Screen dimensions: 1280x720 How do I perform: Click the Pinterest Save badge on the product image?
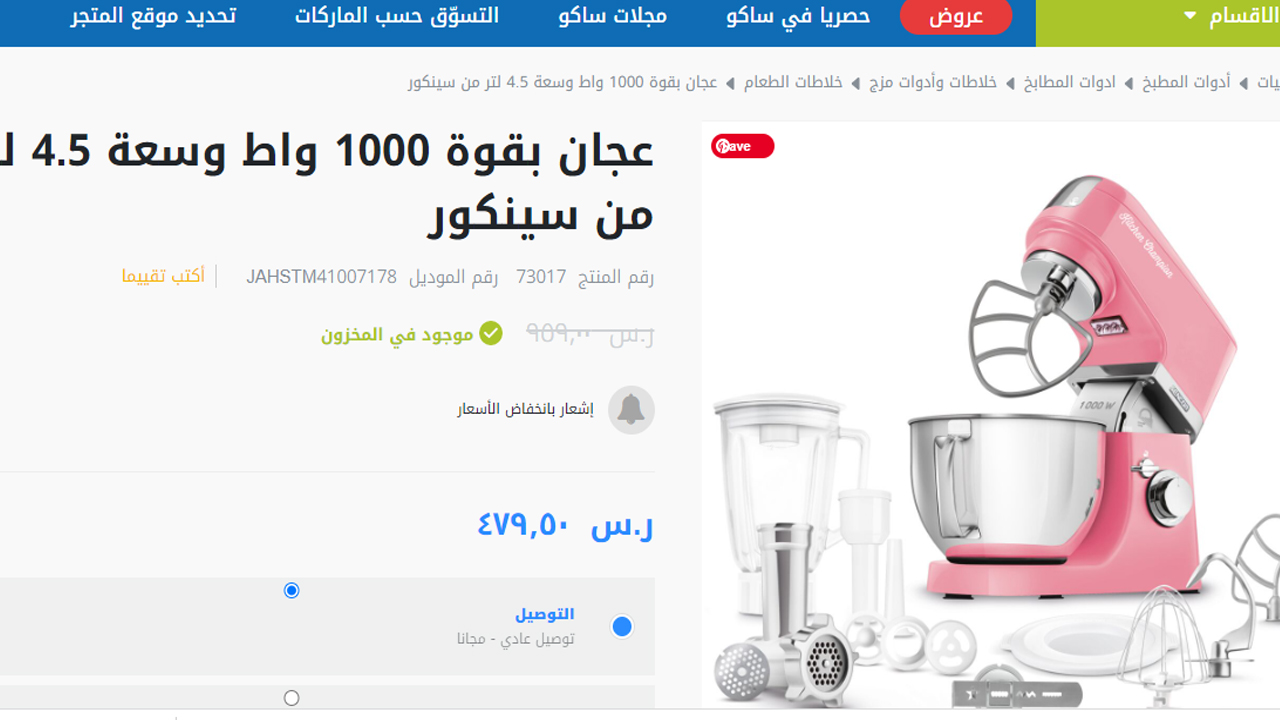742,146
